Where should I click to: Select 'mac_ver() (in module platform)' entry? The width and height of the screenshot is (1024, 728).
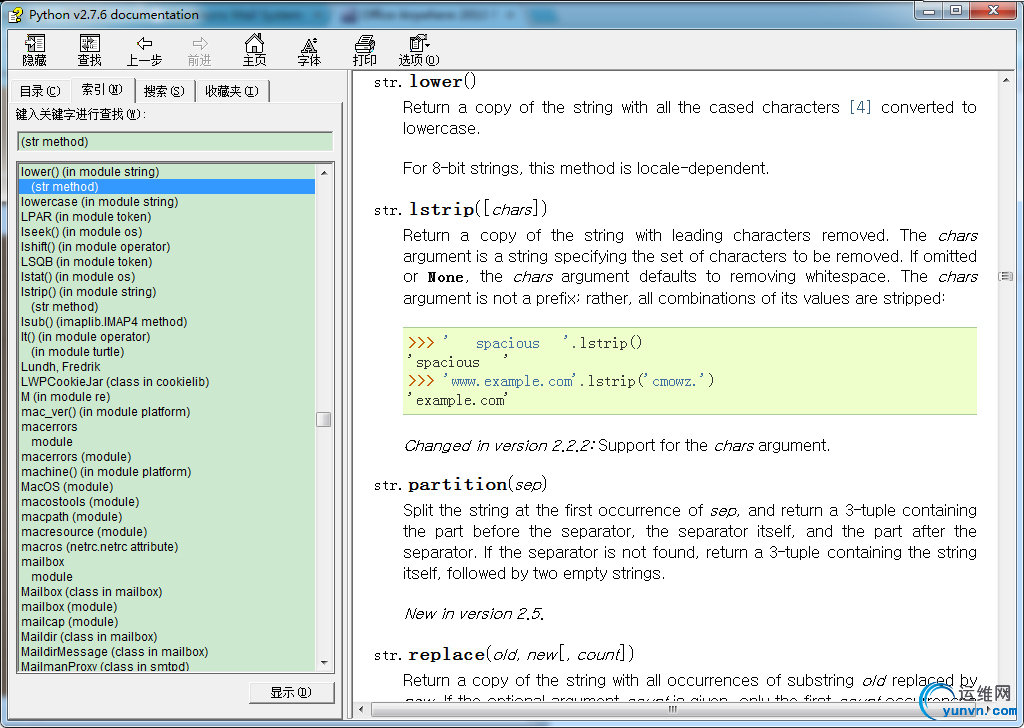(x=105, y=412)
